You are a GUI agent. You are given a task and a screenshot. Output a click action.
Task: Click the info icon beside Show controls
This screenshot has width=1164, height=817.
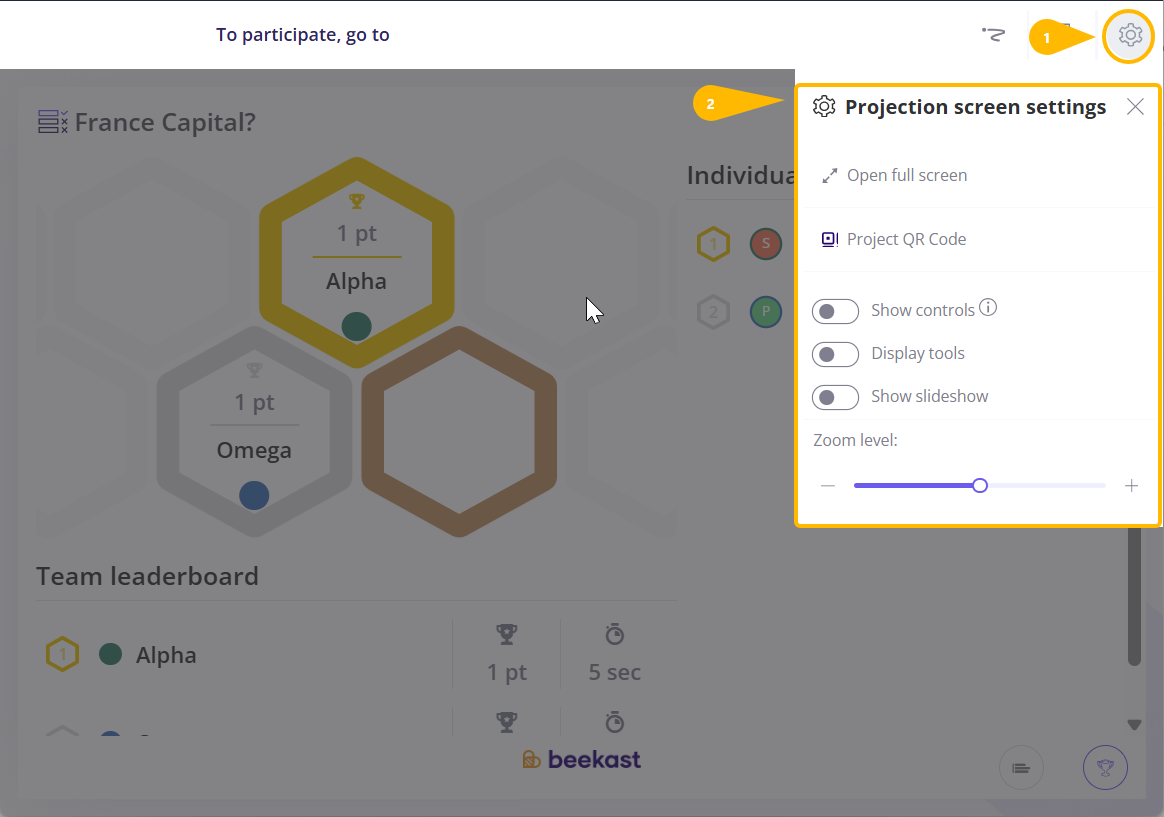[987, 307]
